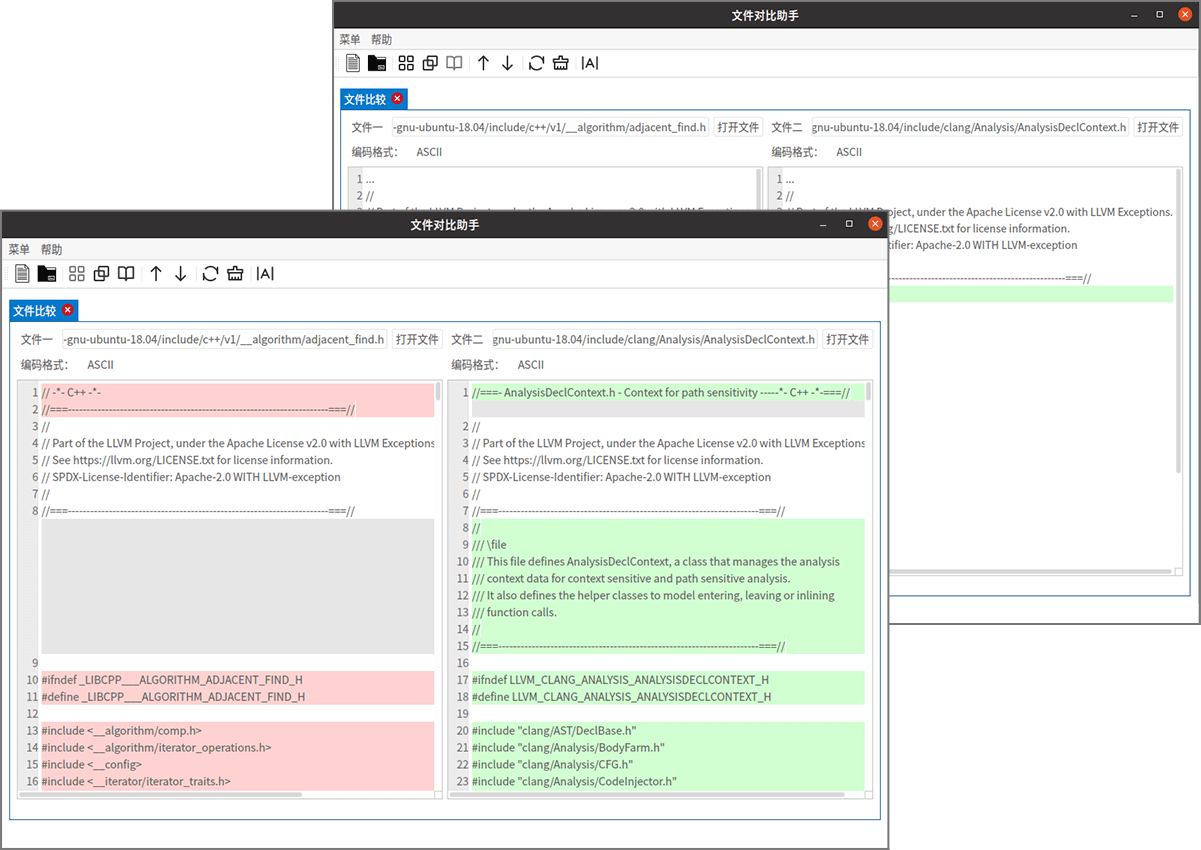Screen dimensions: 1201x850
Task: Click the refresh icon in the back window toolbar
Action: (536, 63)
